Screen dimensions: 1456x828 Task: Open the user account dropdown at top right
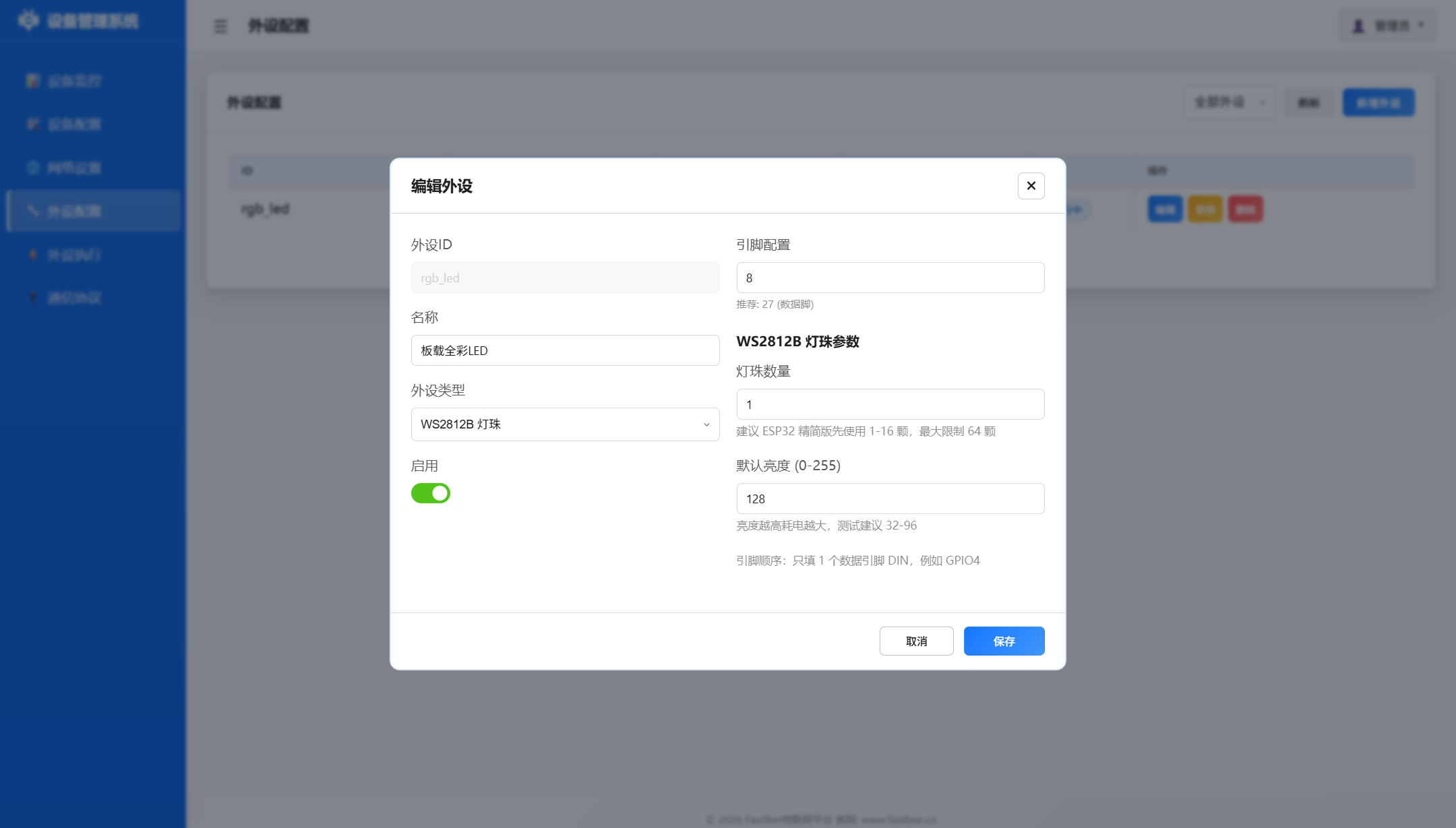1387,26
